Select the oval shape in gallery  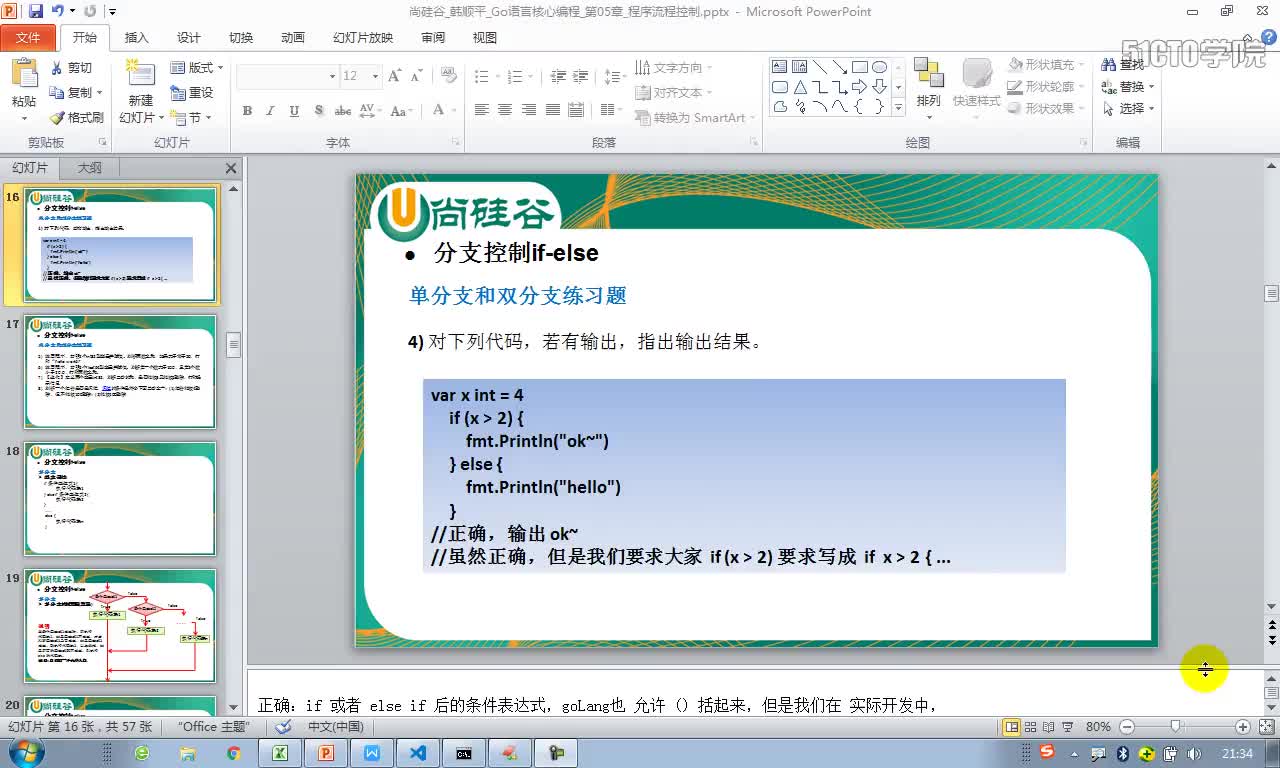tap(879, 67)
